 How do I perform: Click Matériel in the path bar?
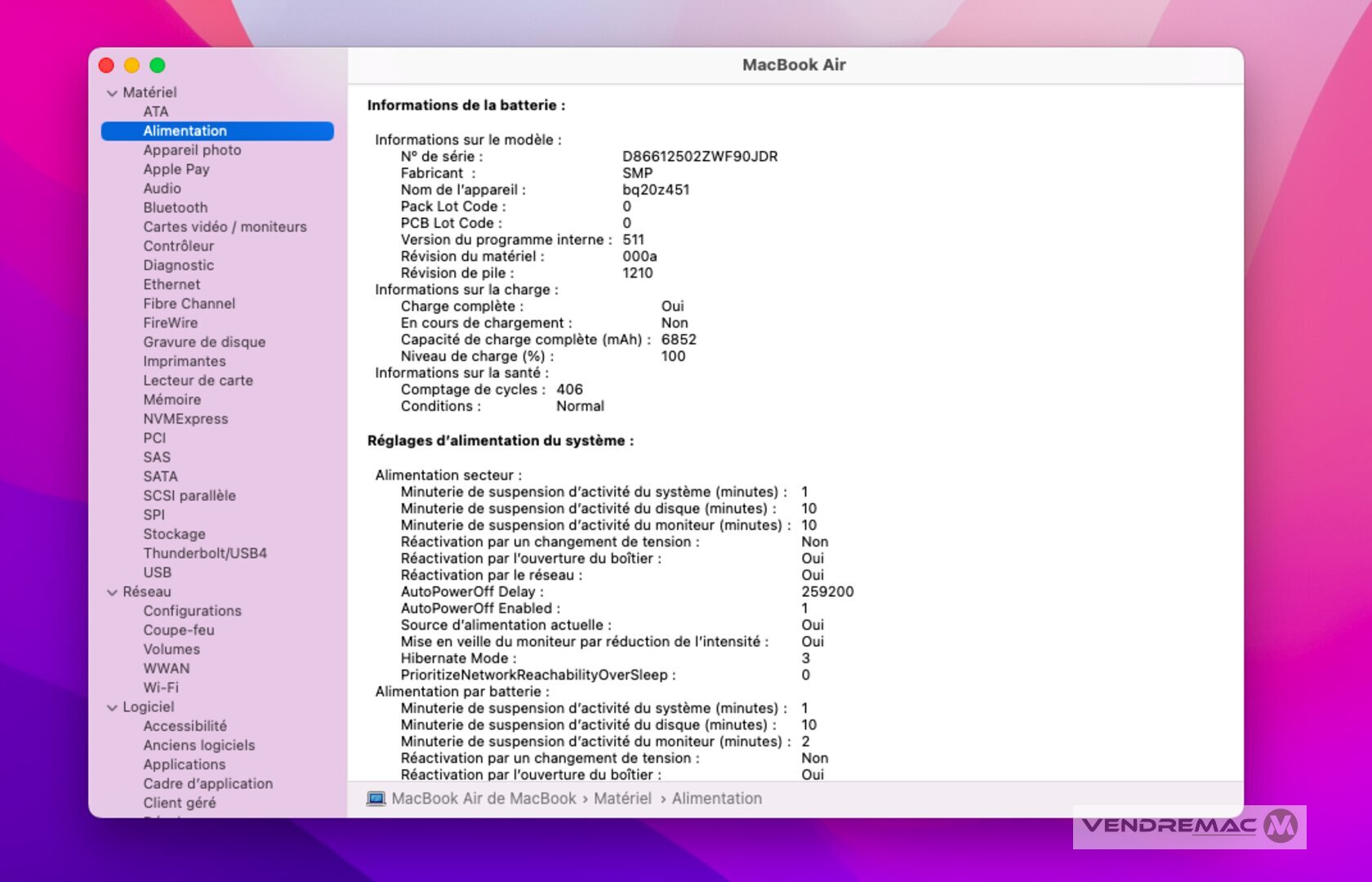[622, 799]
